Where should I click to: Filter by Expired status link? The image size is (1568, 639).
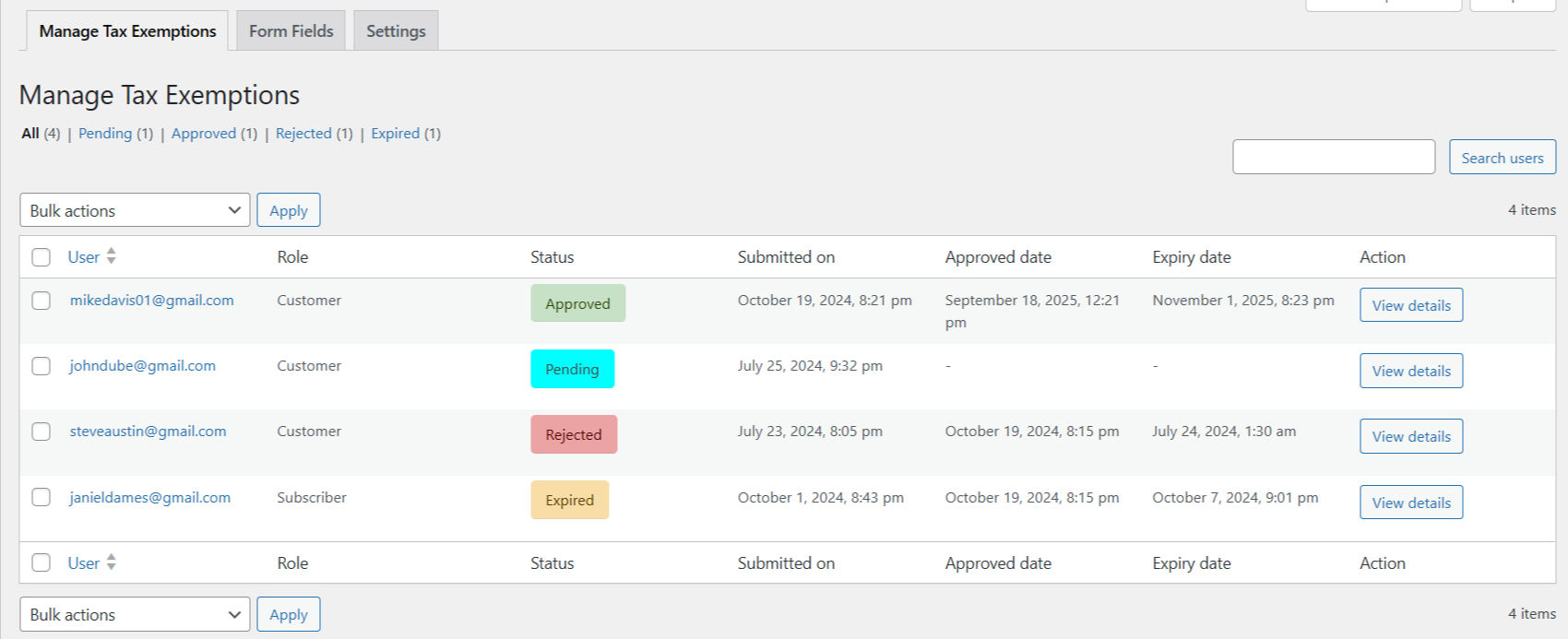(396, 134)
